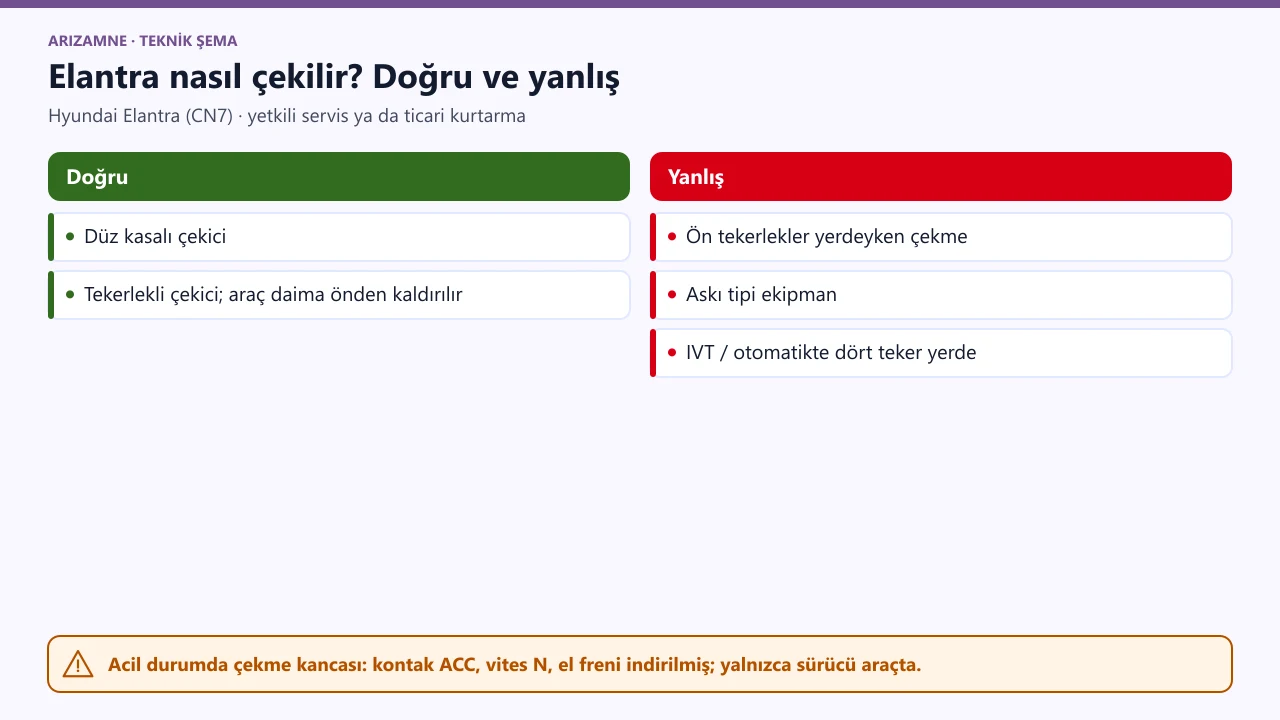1280x720 pixels.
Task: Click the 'ARIZAMNE · TEKNİK ŞEMA' label
Action: click(x=143, y=41)
